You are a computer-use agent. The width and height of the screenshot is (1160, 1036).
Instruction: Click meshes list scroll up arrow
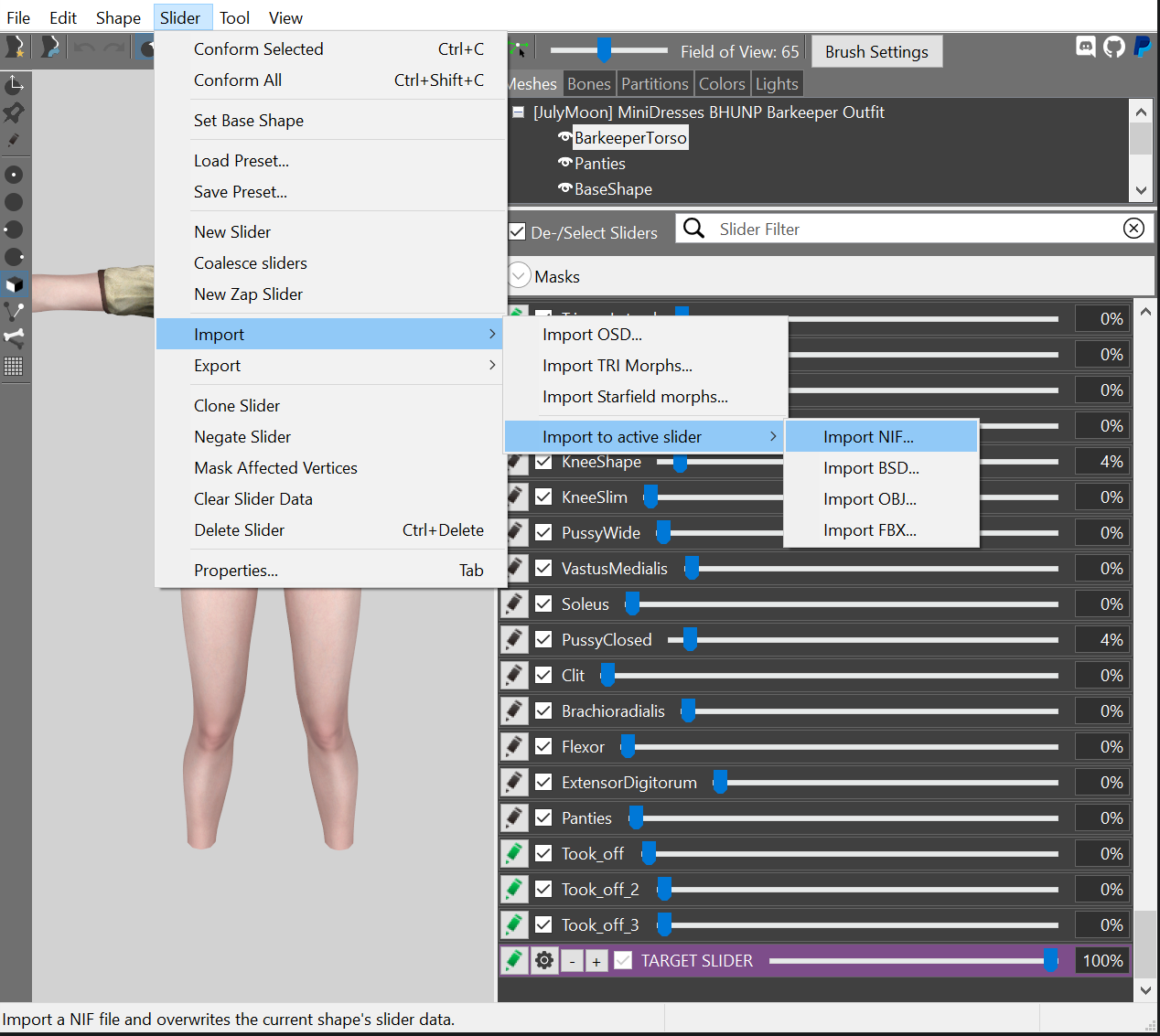pos(1141,112)
